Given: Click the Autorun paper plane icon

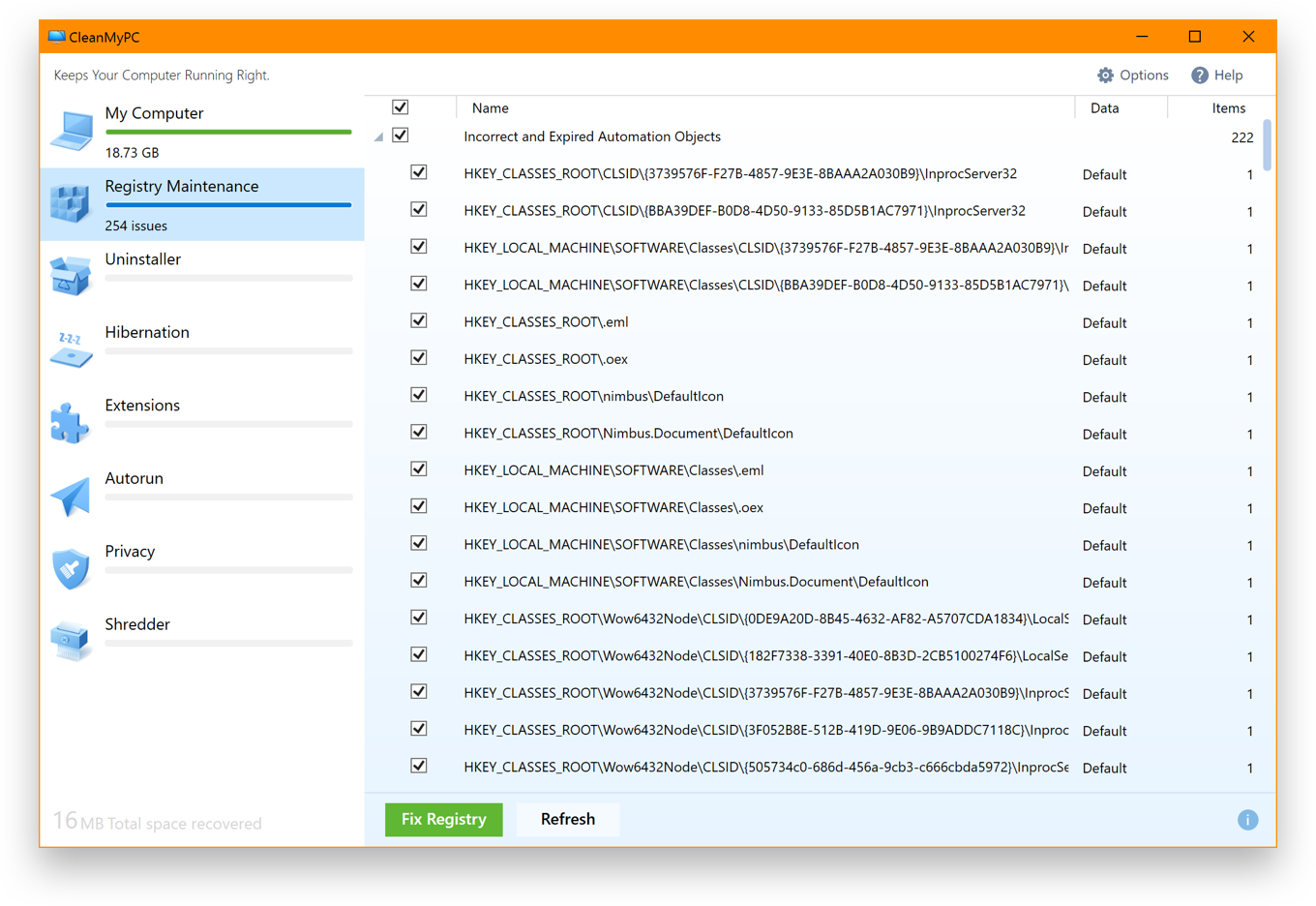Looking at the screenshot, I should 71,496.
